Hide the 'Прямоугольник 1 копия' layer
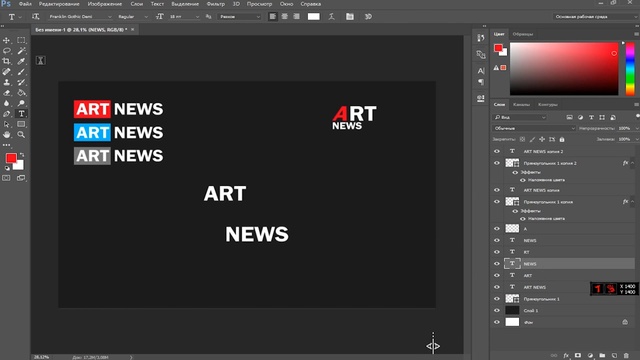 [x=497, y=202]
